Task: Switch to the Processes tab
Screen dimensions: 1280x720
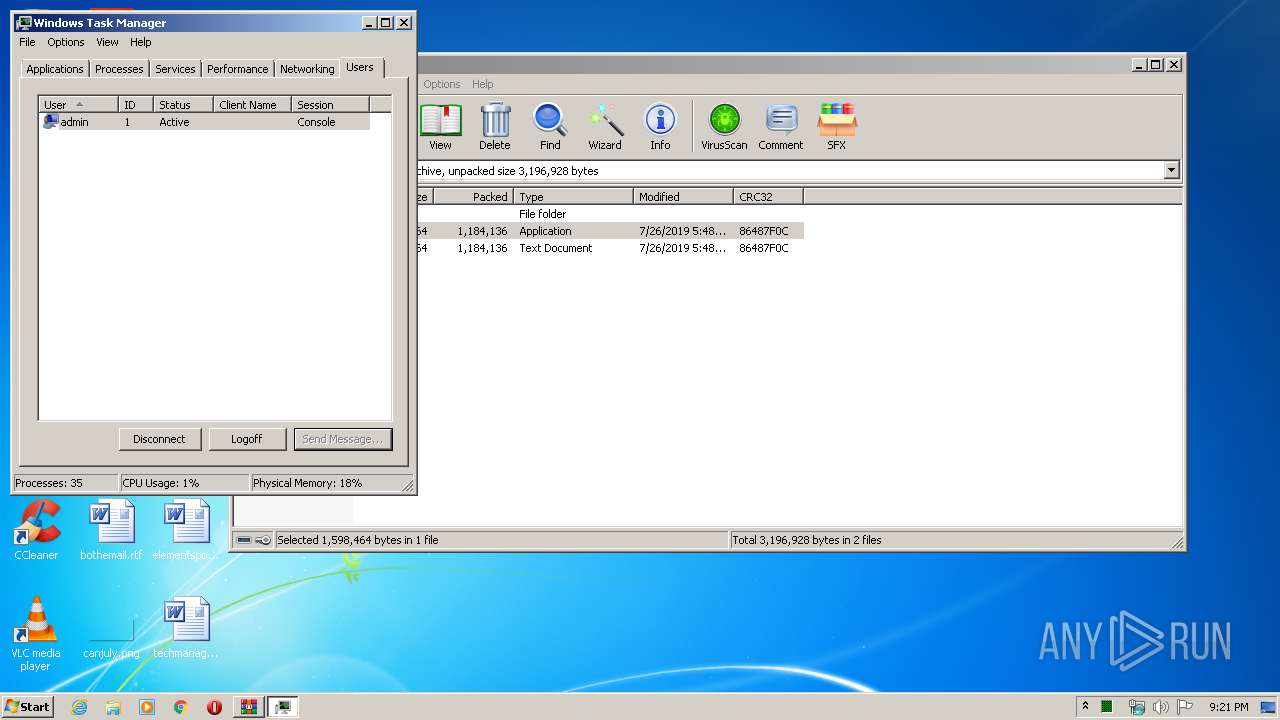Action: click(x=119, y=69)
